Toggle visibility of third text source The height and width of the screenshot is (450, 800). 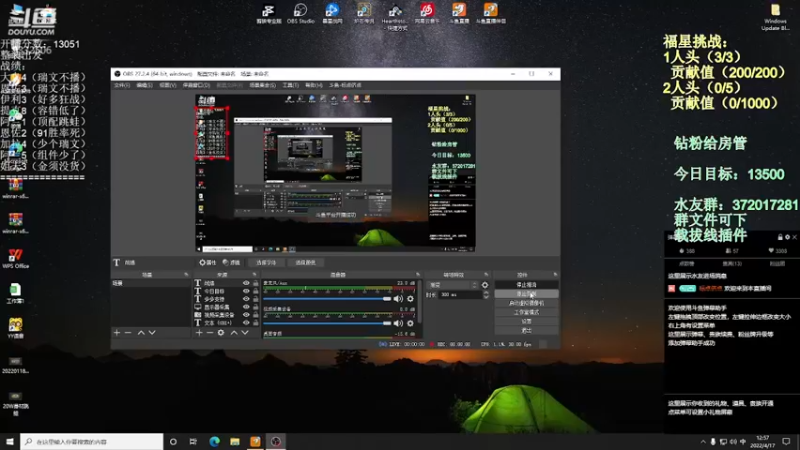click(246, 299)
